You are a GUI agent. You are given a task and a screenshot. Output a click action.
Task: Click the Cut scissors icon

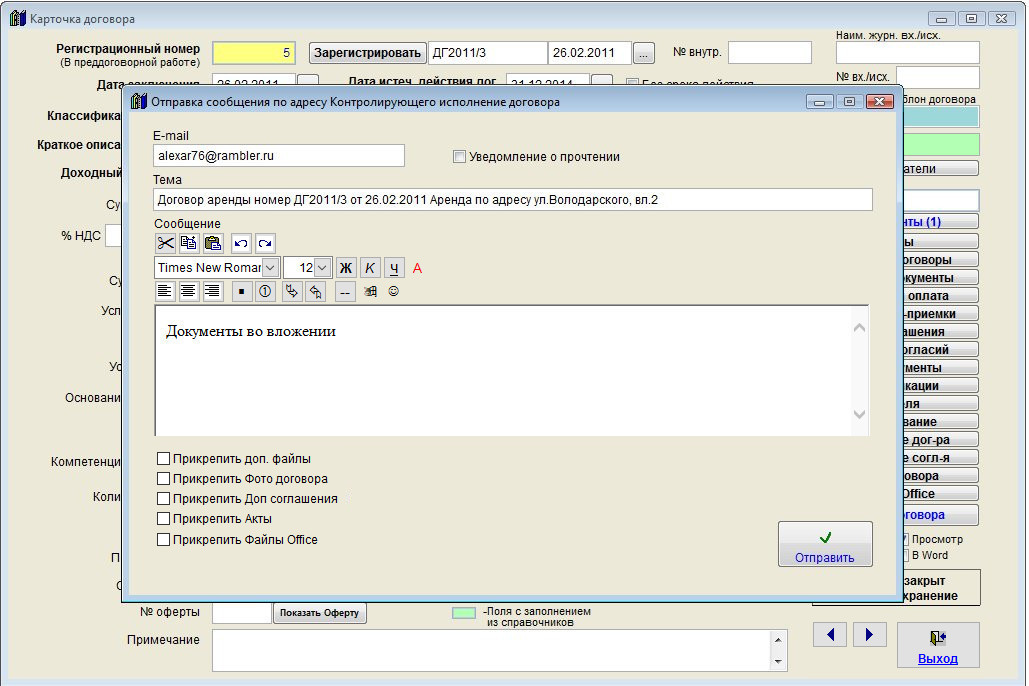pyautogui.click(x=166, y=243)
